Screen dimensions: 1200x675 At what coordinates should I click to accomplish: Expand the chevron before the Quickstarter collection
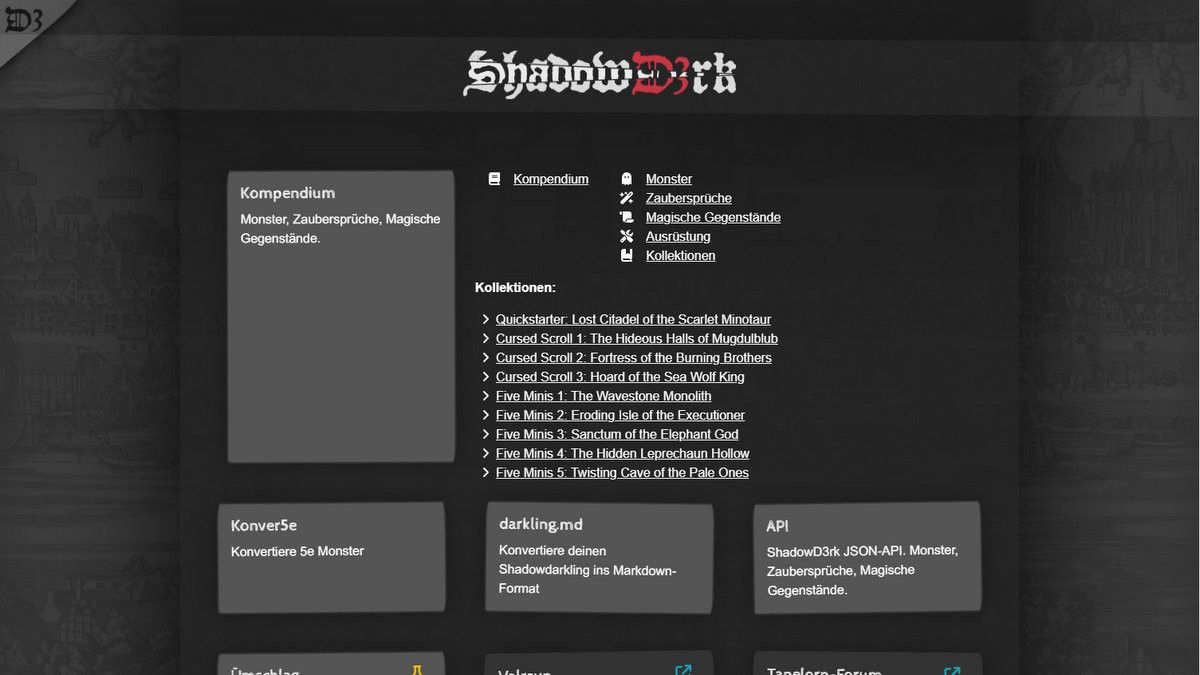[x=486, y=319]
